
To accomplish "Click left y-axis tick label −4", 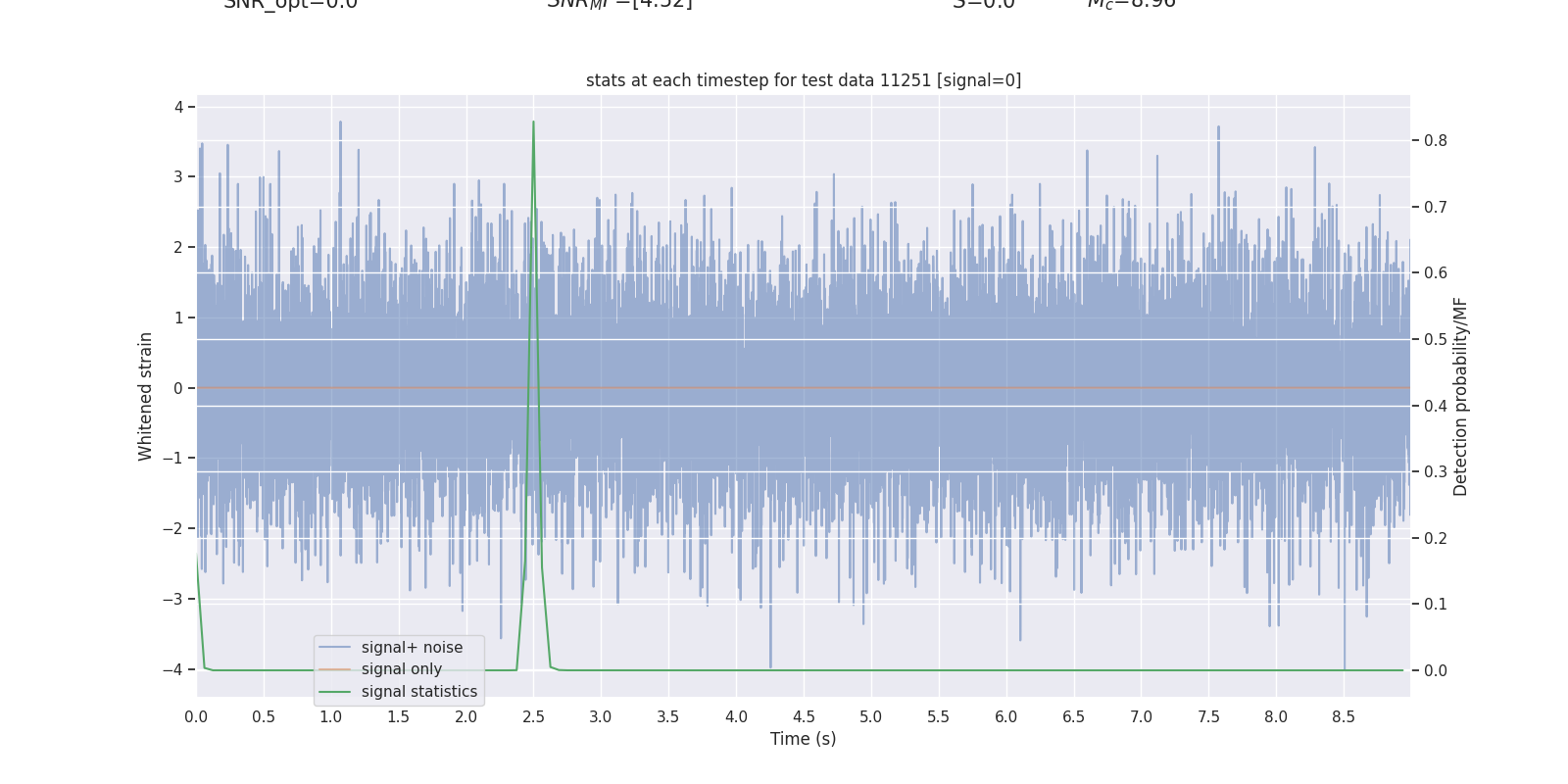I will 172,669.
